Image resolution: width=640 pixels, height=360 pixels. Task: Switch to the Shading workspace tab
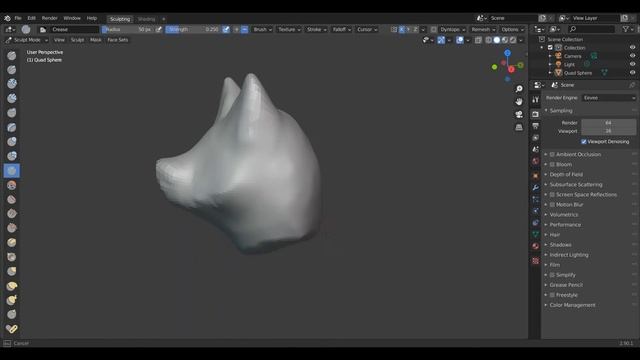(x=146, y=19)
